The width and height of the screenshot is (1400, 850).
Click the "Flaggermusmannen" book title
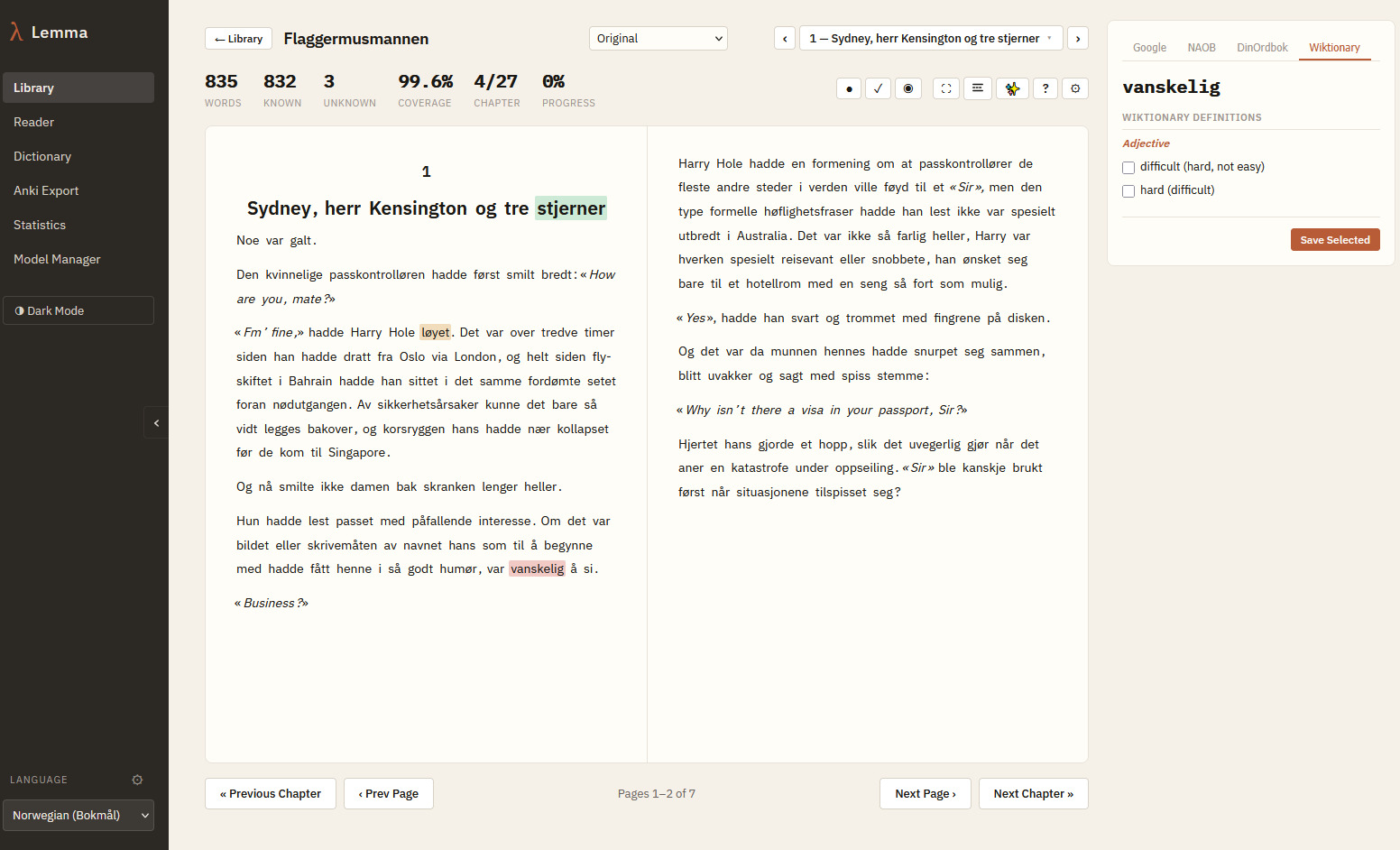pos(356,39)
